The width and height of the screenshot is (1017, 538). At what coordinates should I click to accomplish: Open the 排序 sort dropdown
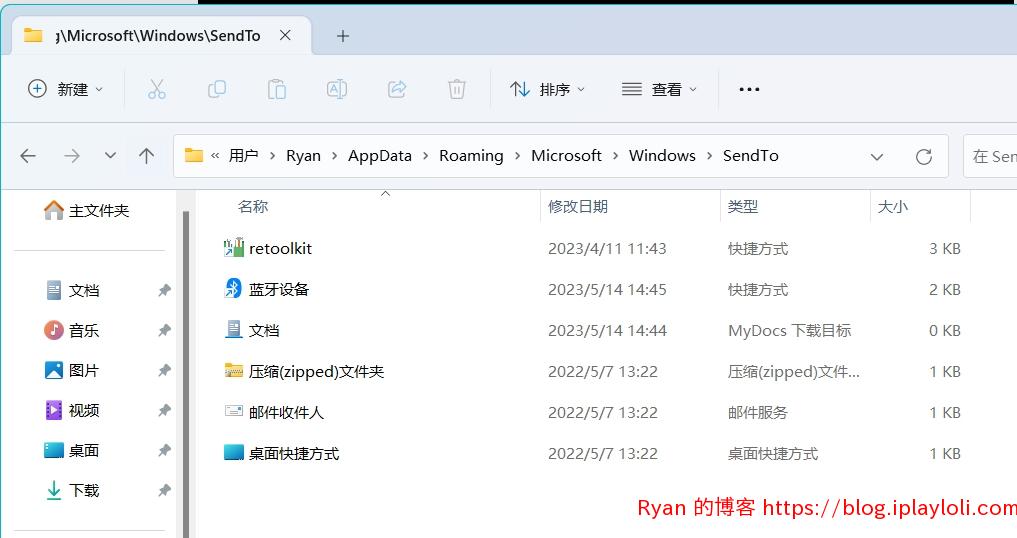tap(547, 89)
